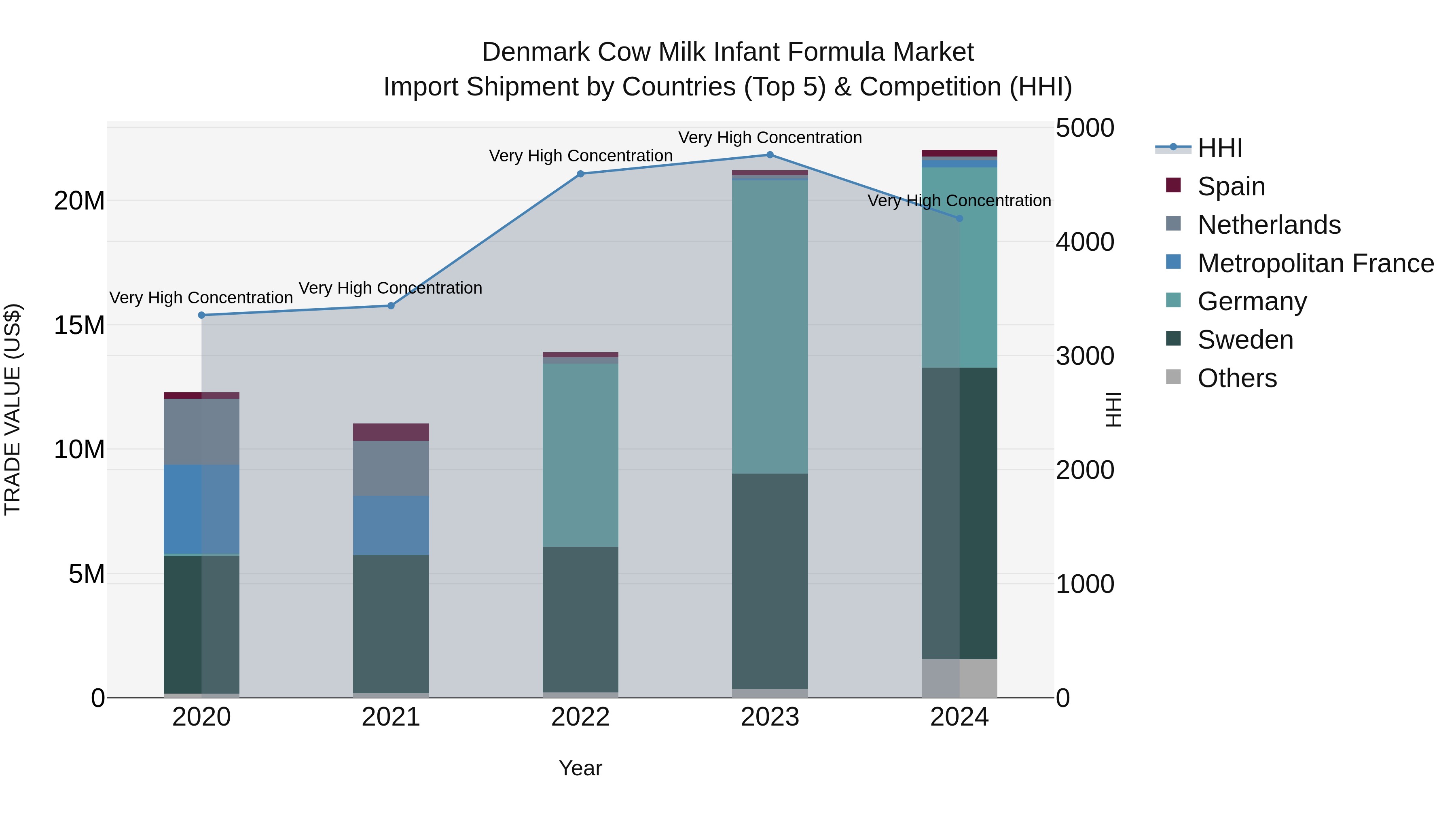Click the 5000 HHI axis tick
This screenshot has width=1456, height=819.
[1085, 128]
